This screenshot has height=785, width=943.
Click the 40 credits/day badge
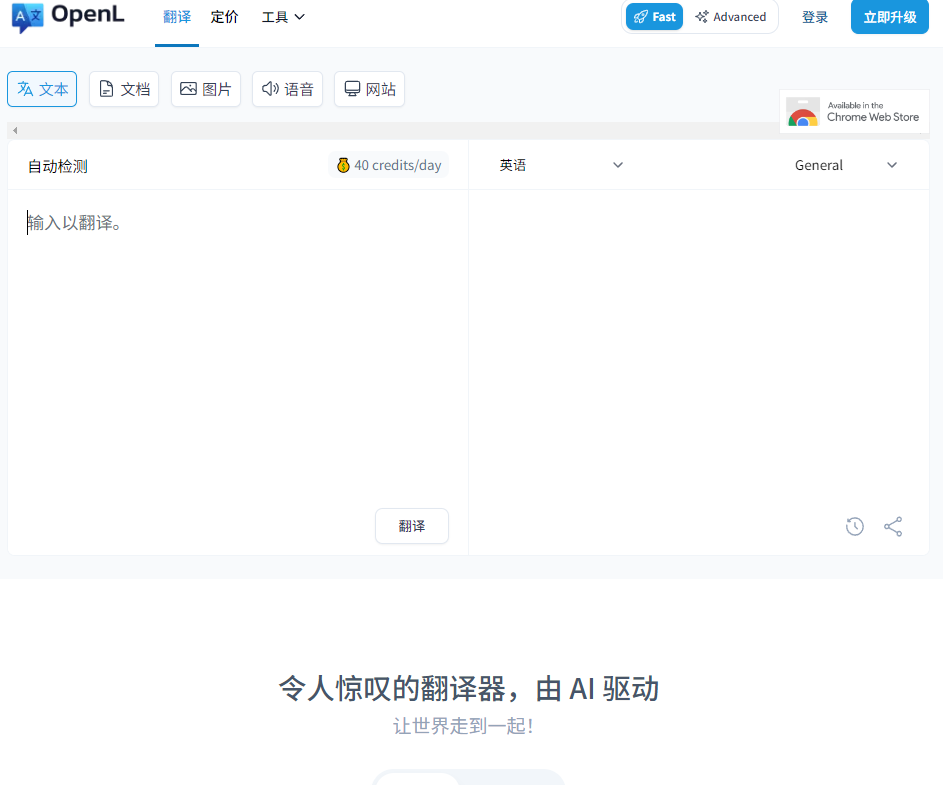pyautogui.click(x=389, y=165)
